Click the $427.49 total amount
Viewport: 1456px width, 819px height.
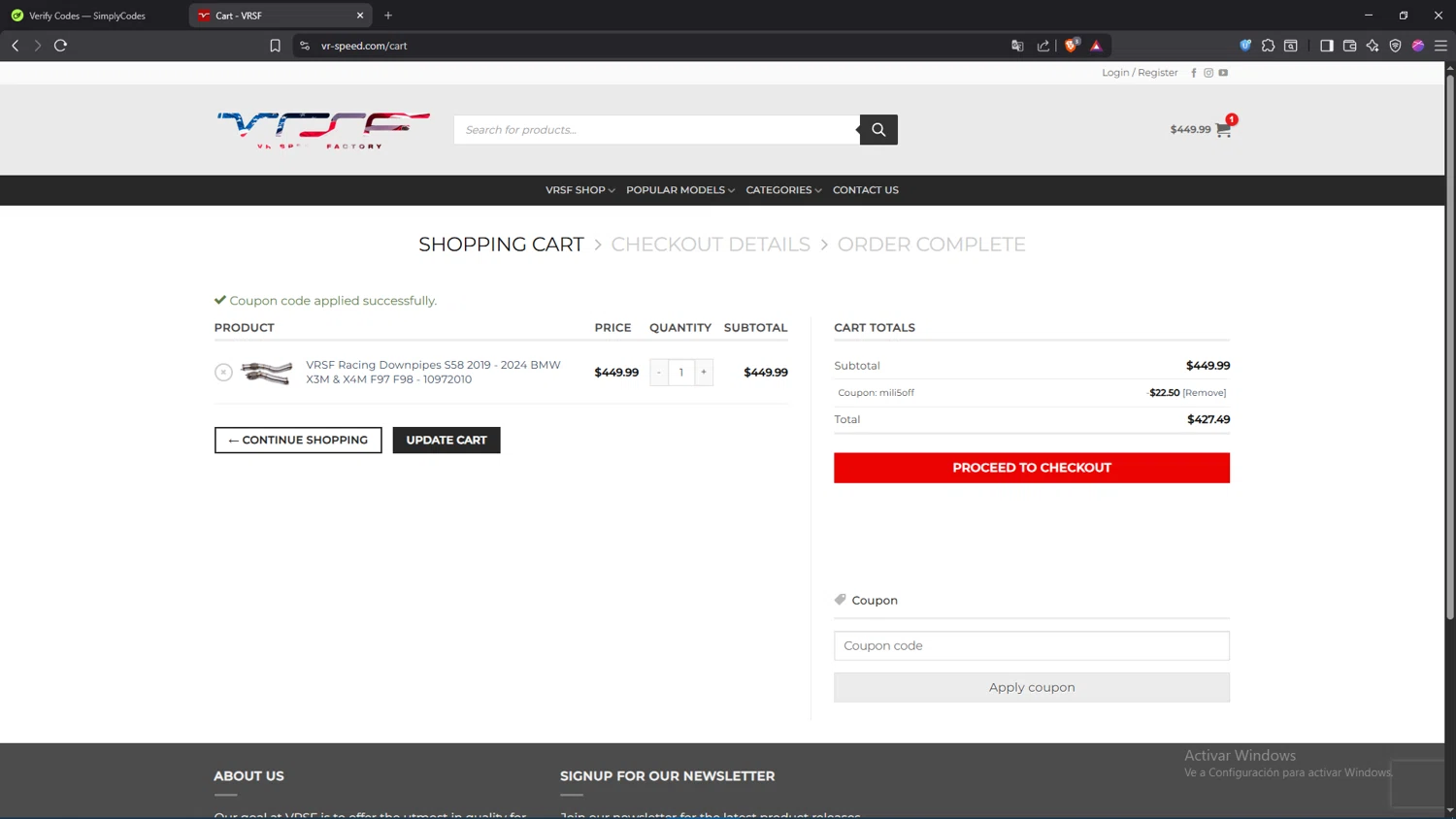[1208, 419]
